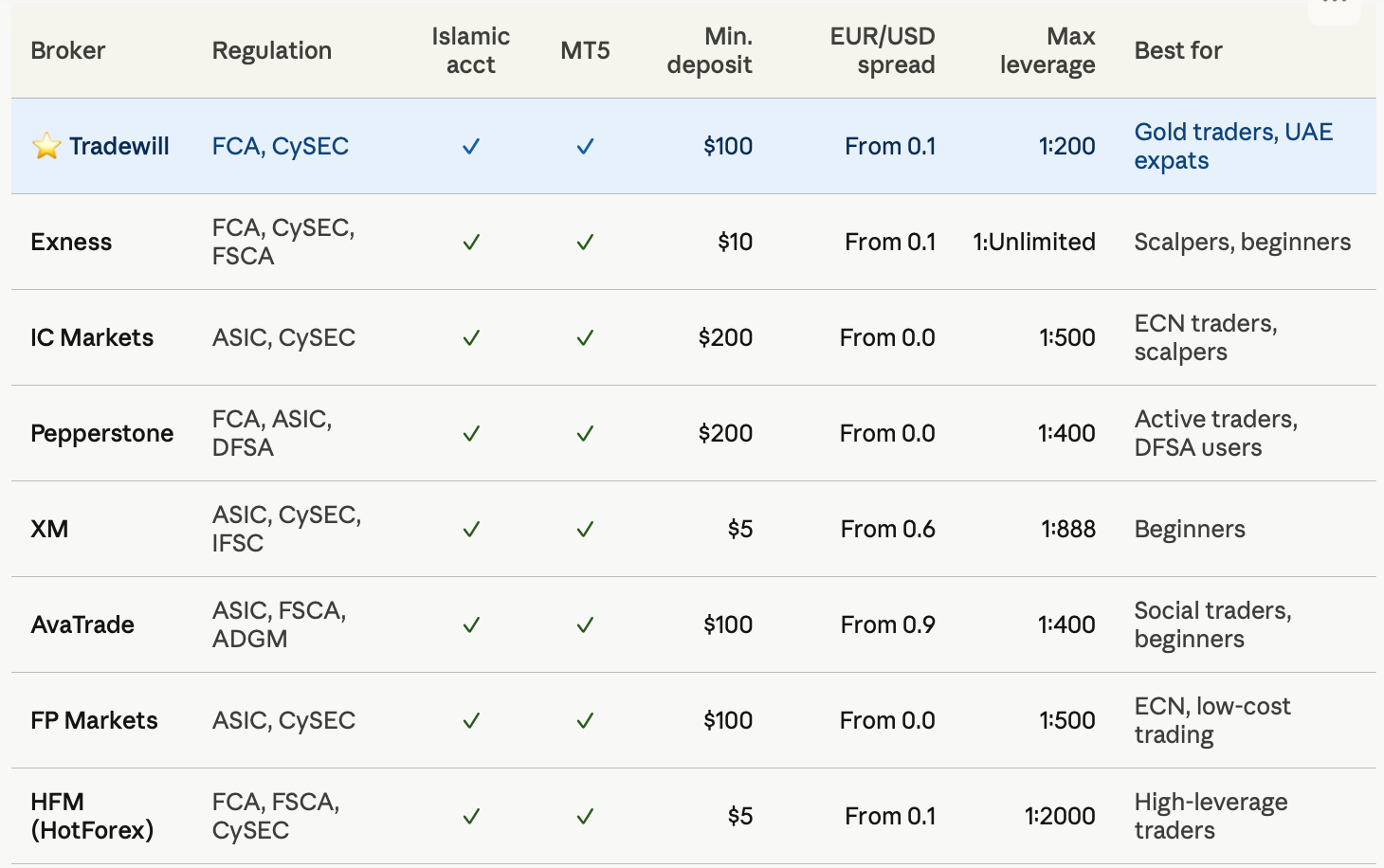Screen dimensions: 1384x868
Task: Click Exness Islamic account checkmark
Action: pos(471,242)
